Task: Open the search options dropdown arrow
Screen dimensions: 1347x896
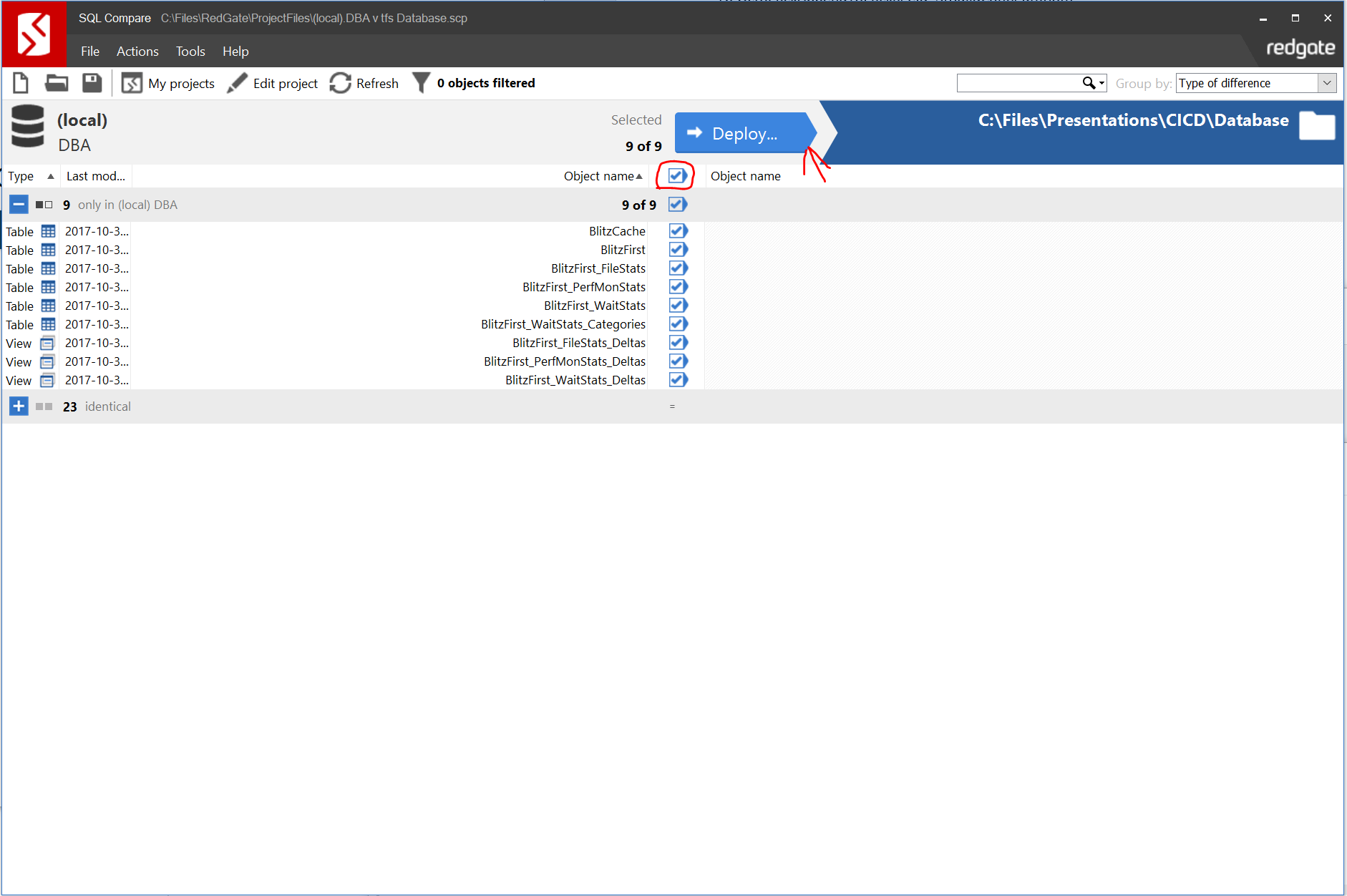Action: pyautogui.click(x=1102, y=84)
